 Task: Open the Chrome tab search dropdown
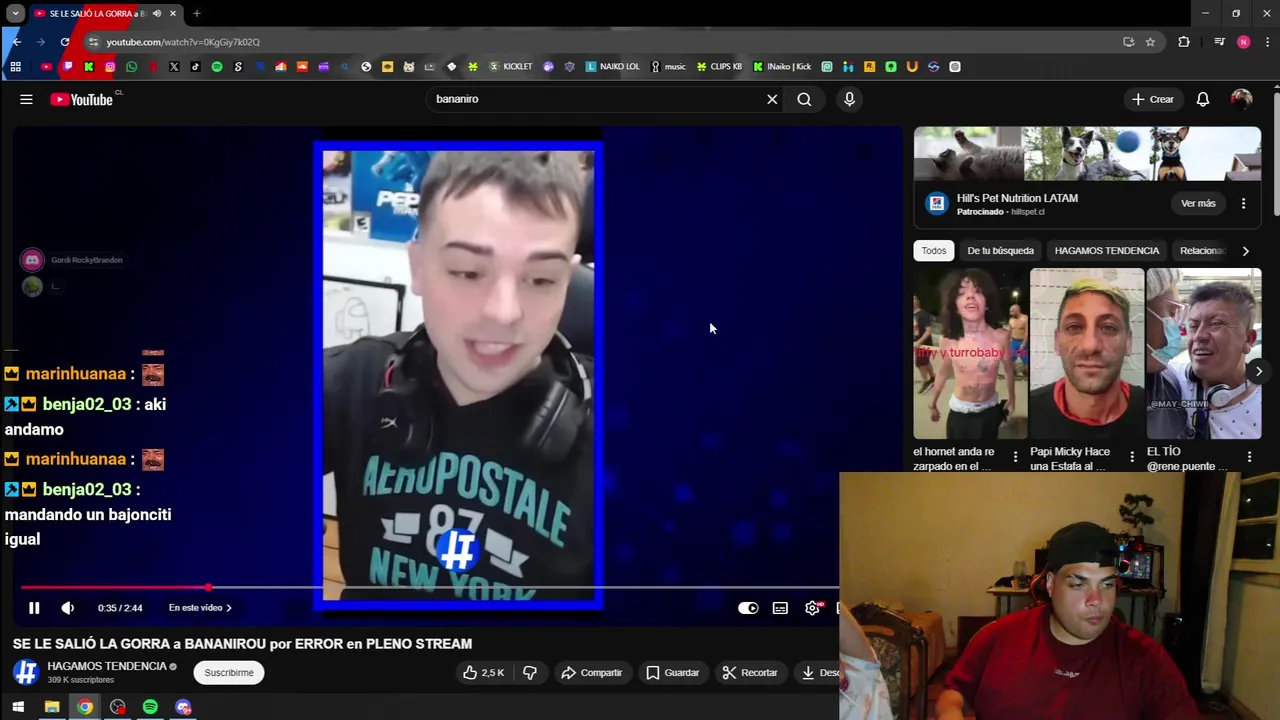pos(15,14)
